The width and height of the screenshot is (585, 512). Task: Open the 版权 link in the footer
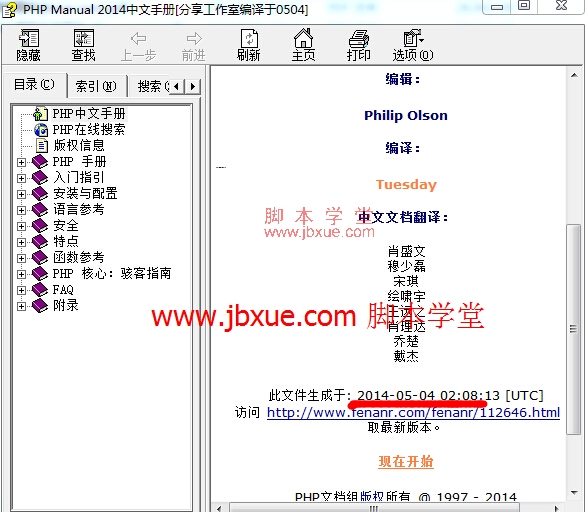tap(372, 497)
